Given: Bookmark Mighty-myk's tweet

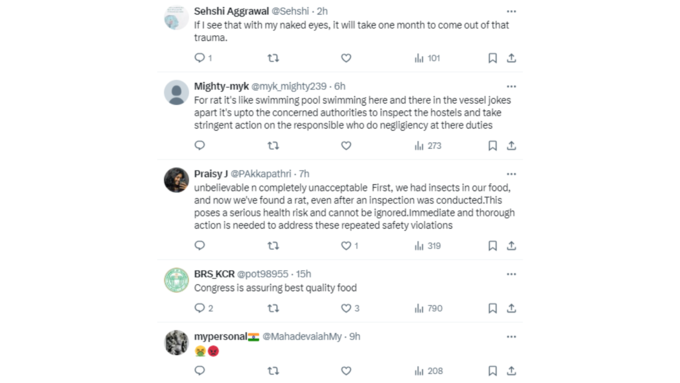Looking at the screenshot, I should point(492,145).
